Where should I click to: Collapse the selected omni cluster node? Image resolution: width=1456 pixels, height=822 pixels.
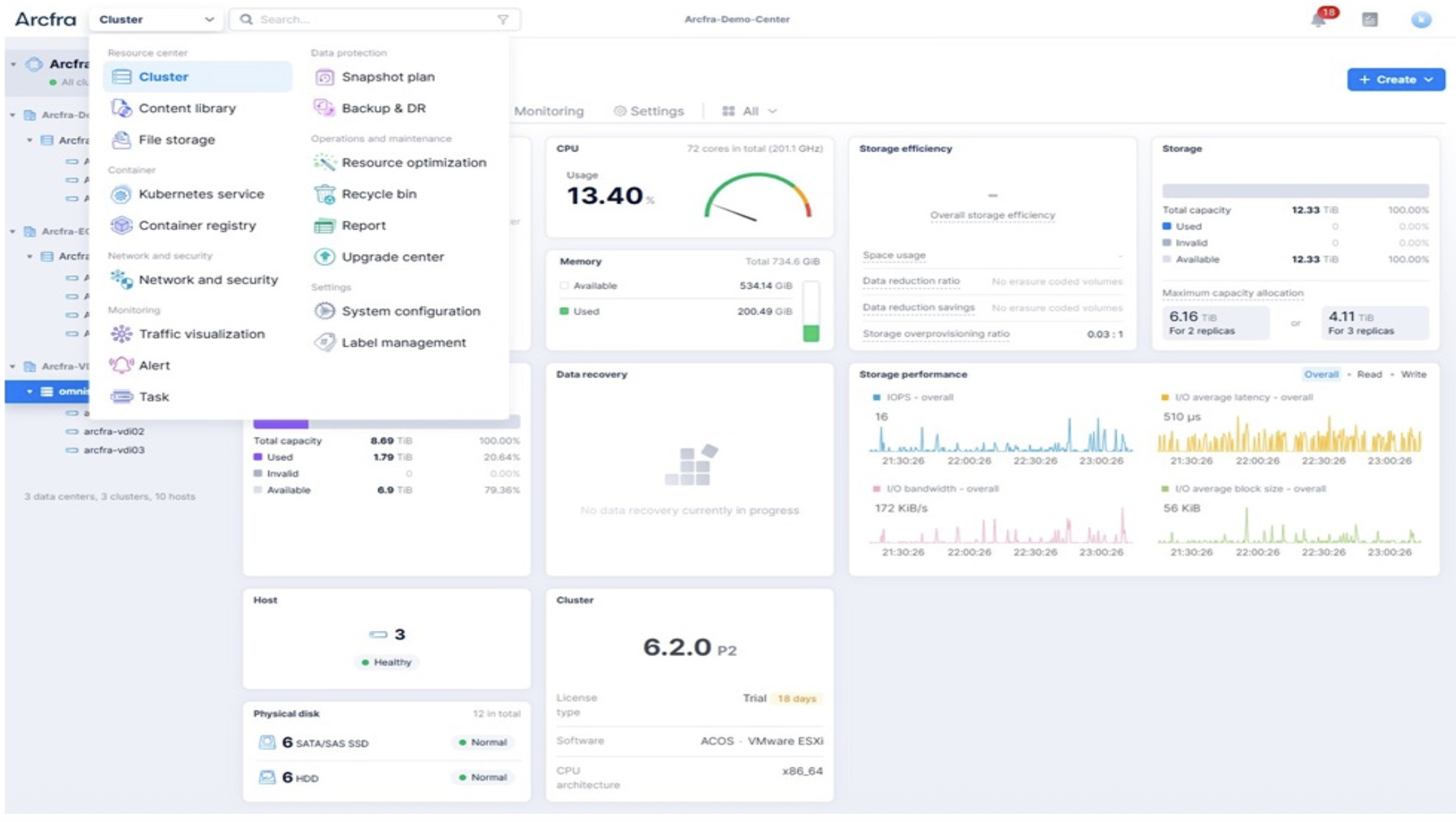pos(29,392)
